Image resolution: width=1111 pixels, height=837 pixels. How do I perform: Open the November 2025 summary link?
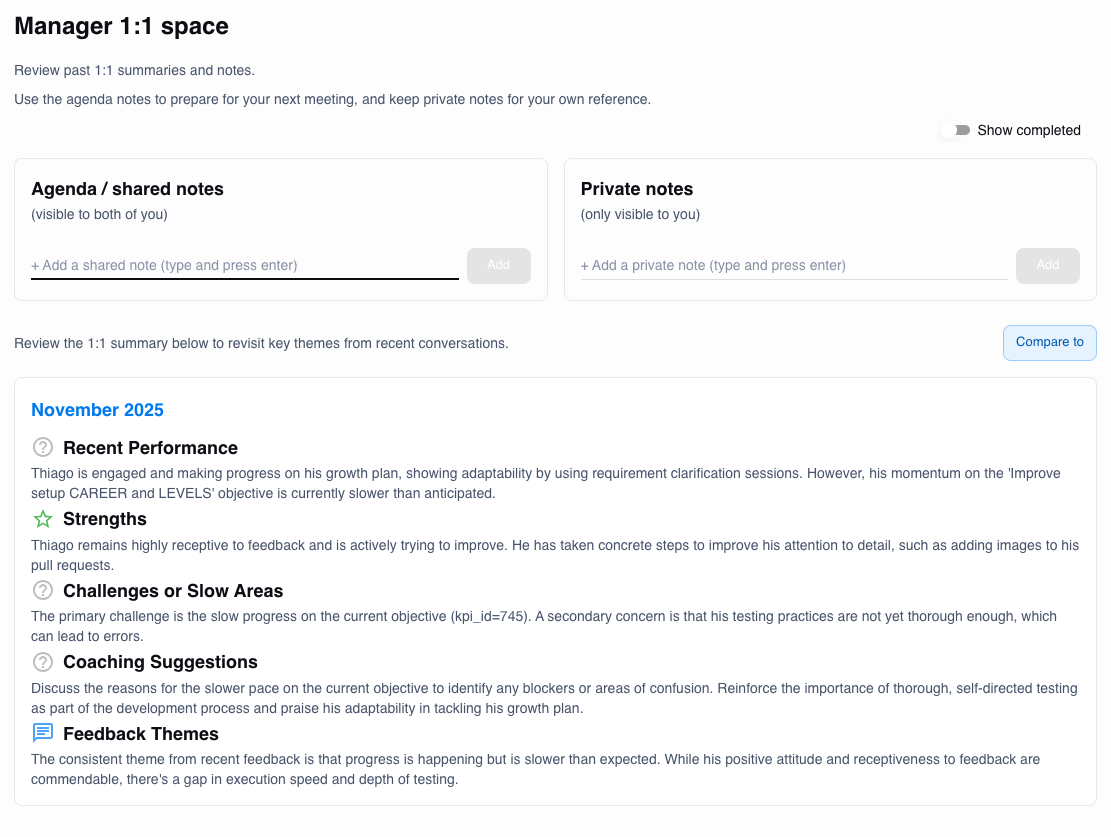click(97, 410)
